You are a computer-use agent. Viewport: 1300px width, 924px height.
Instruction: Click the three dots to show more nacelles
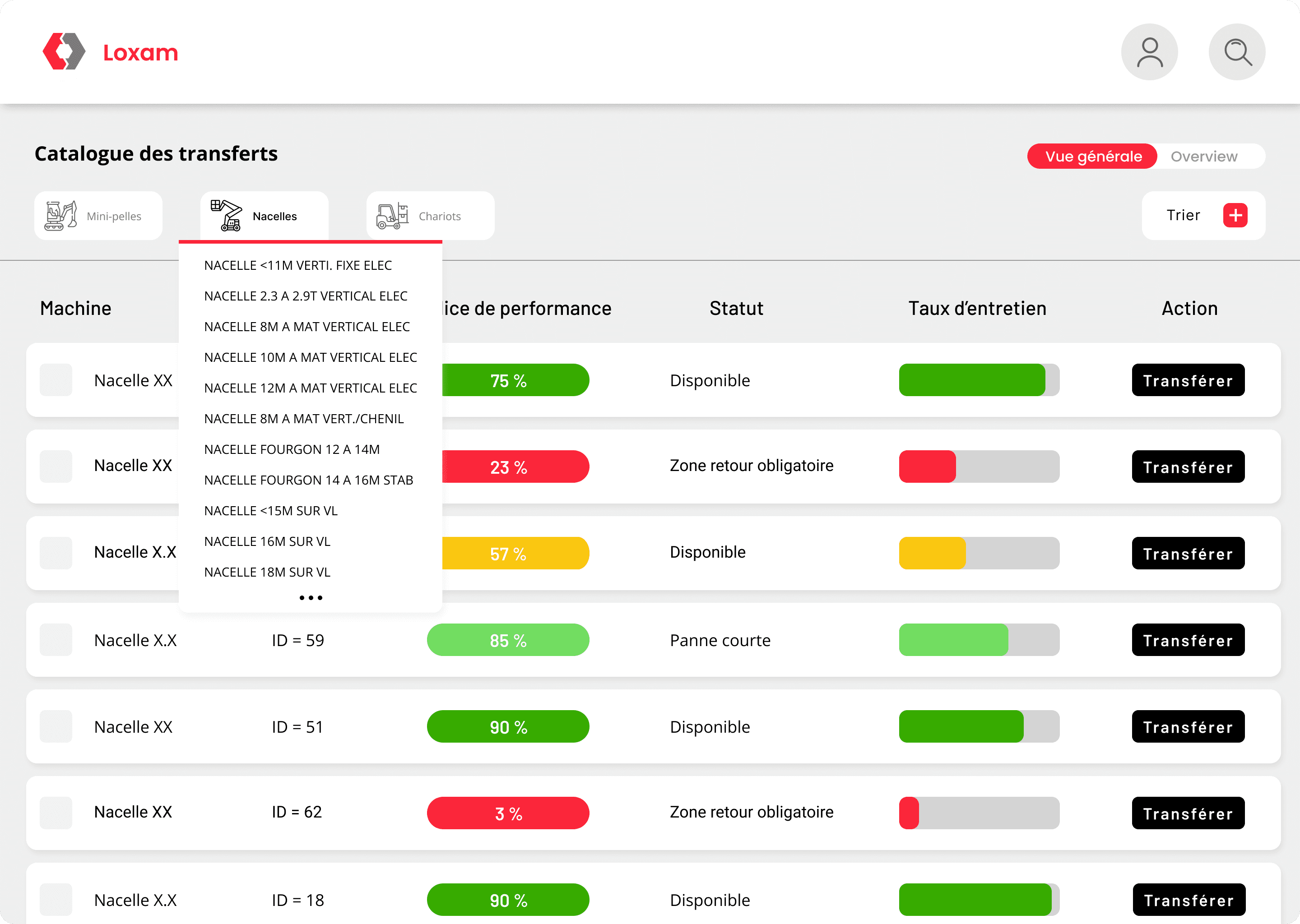311,597
